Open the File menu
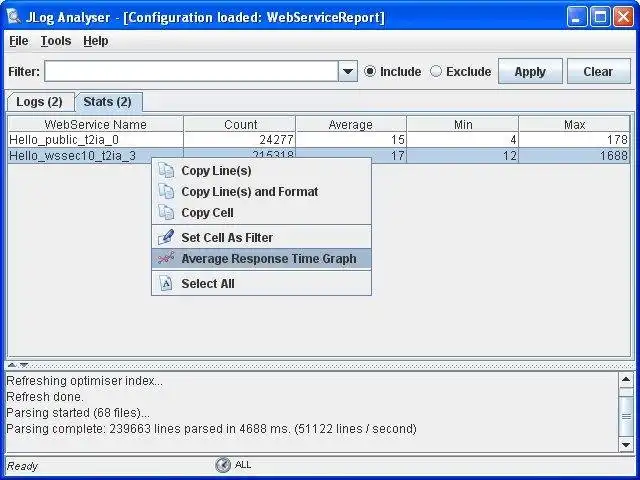Image resolution: width=640 pixels, height=480 pixels. (x=19, y=41)
